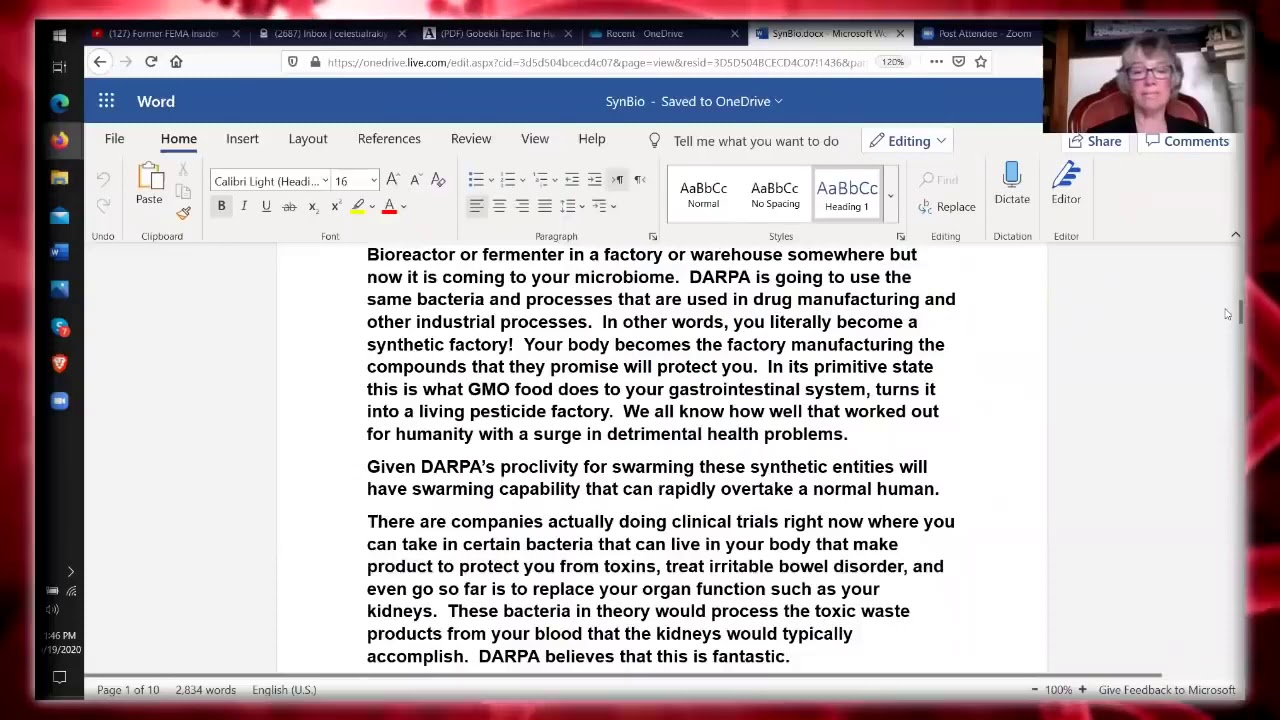
Task: Click the Decrease Indent icon
Action: coord(571,180)
